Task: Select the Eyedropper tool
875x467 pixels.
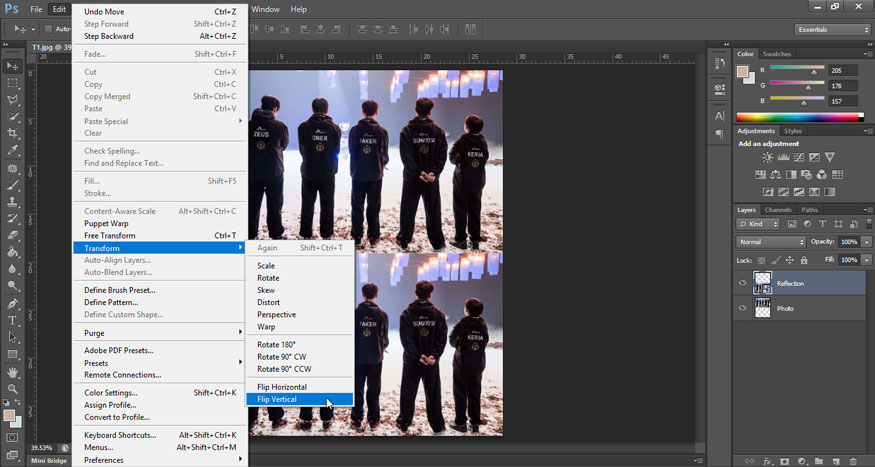Action: point(13,150)
